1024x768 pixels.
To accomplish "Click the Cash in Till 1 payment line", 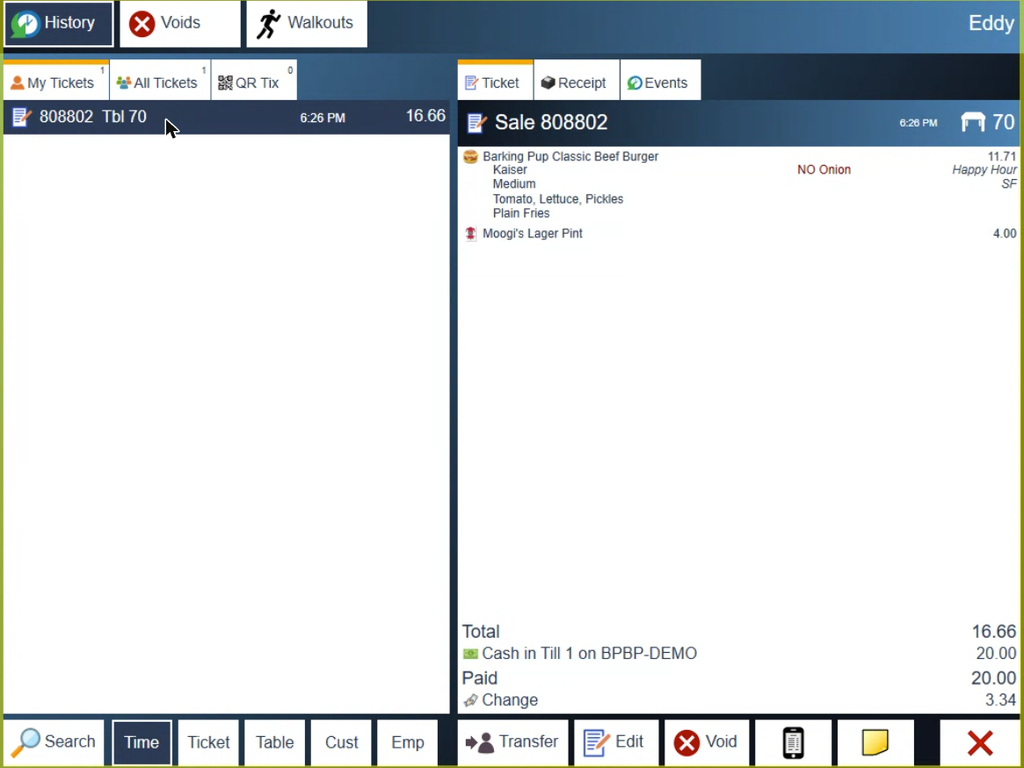I will pos(739,653).
